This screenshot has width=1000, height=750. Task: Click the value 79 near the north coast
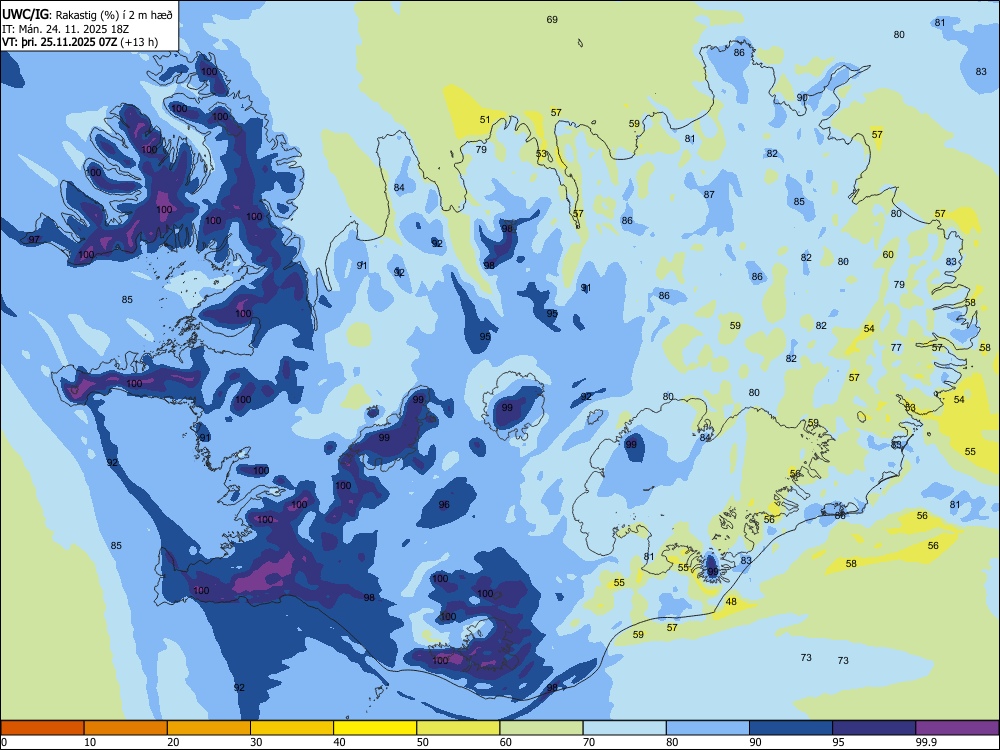(482, 149)
